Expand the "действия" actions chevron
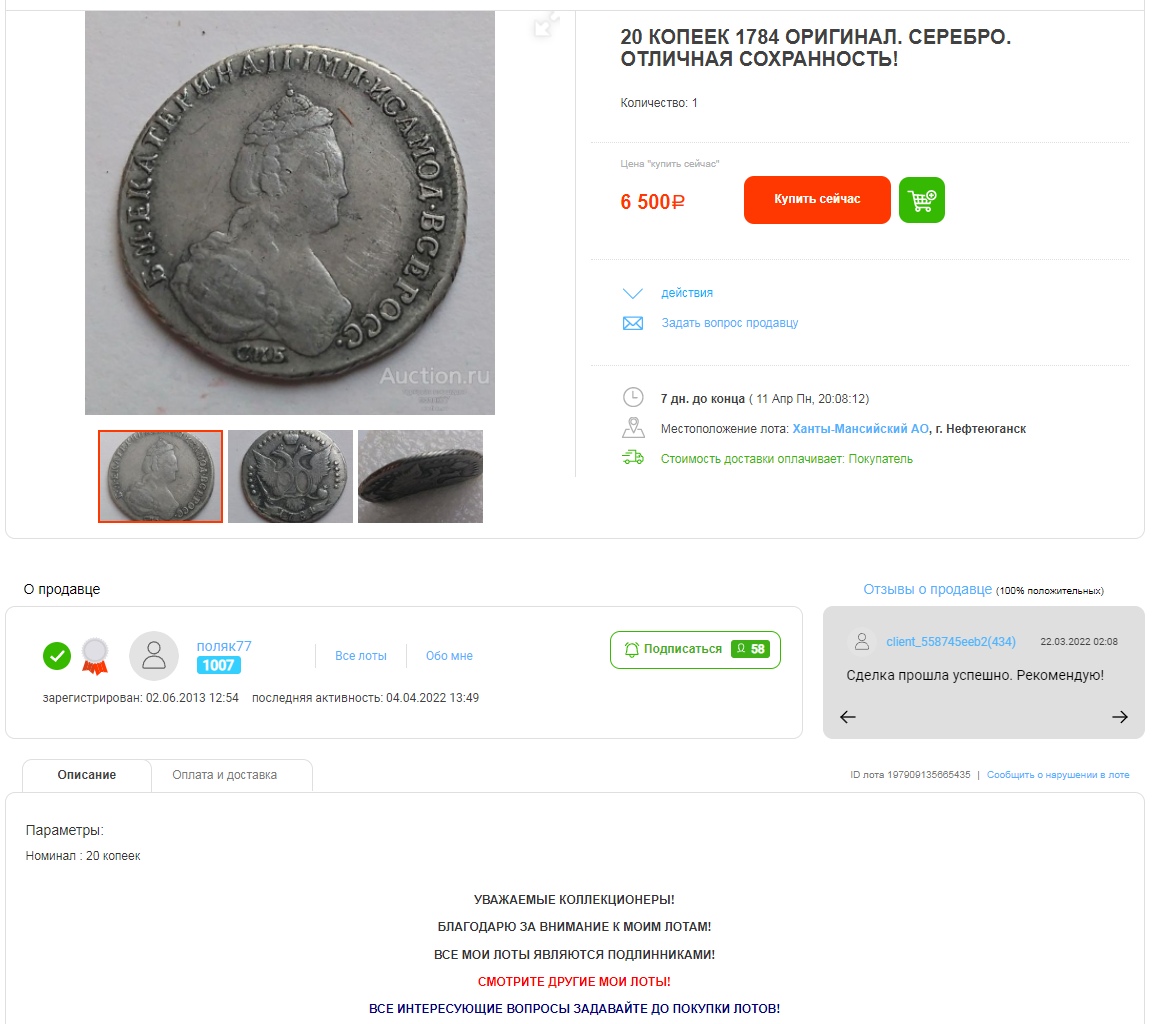Screen dimensions: 1153x1024 click(x=632, y=293)
